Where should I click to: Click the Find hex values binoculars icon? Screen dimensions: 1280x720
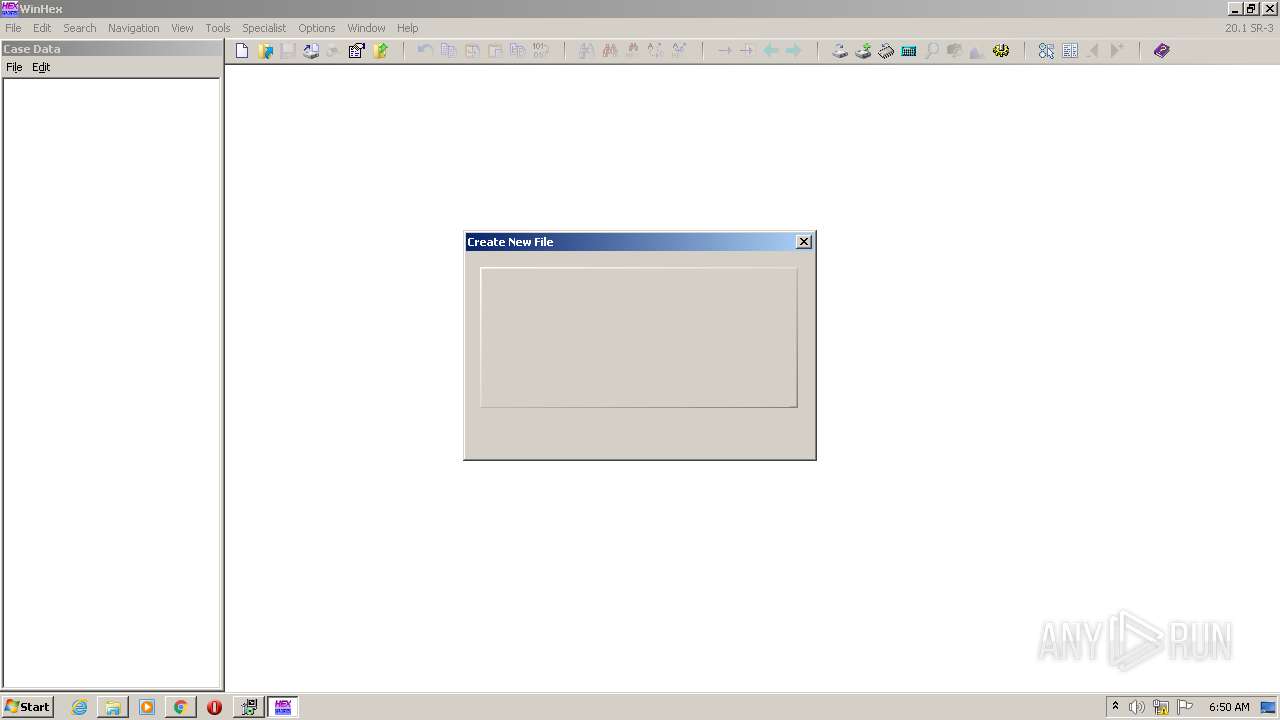tap(609, 51)
